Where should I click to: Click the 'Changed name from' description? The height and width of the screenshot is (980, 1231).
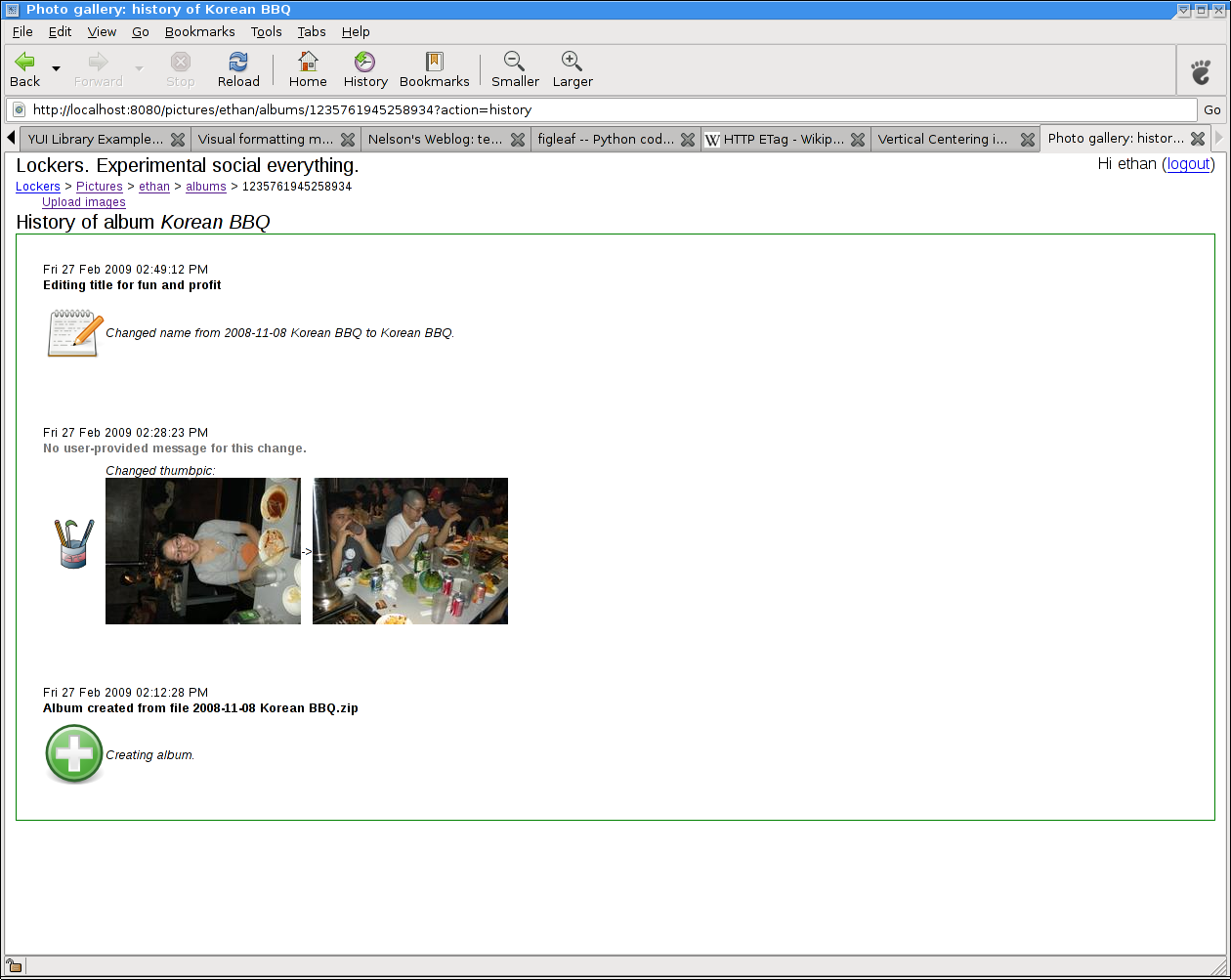[x=280, y=333]
